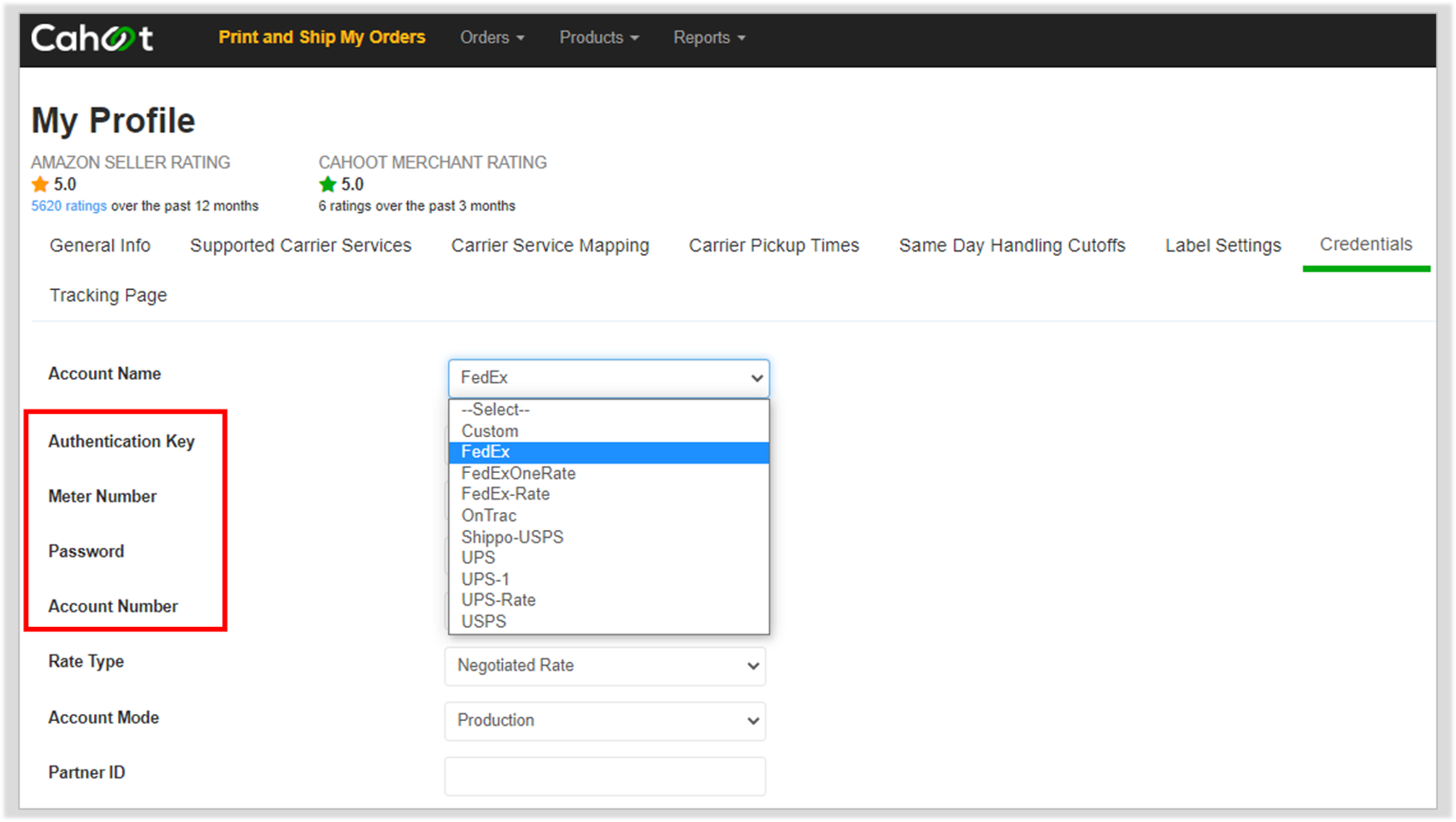Open the Carrier Service Mapping tab
Viewport: 1456px width, 822px height.
pyautogui.click(x=550, y=245)
